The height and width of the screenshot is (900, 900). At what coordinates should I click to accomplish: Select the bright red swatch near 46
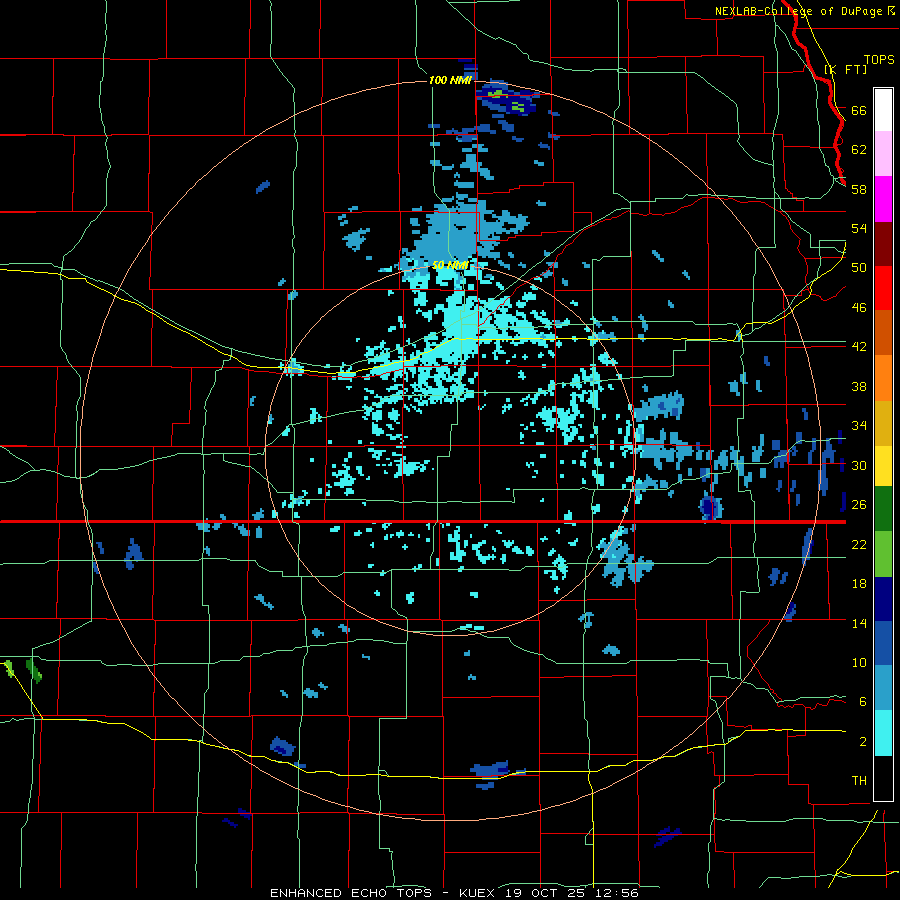tap(883, 288)
